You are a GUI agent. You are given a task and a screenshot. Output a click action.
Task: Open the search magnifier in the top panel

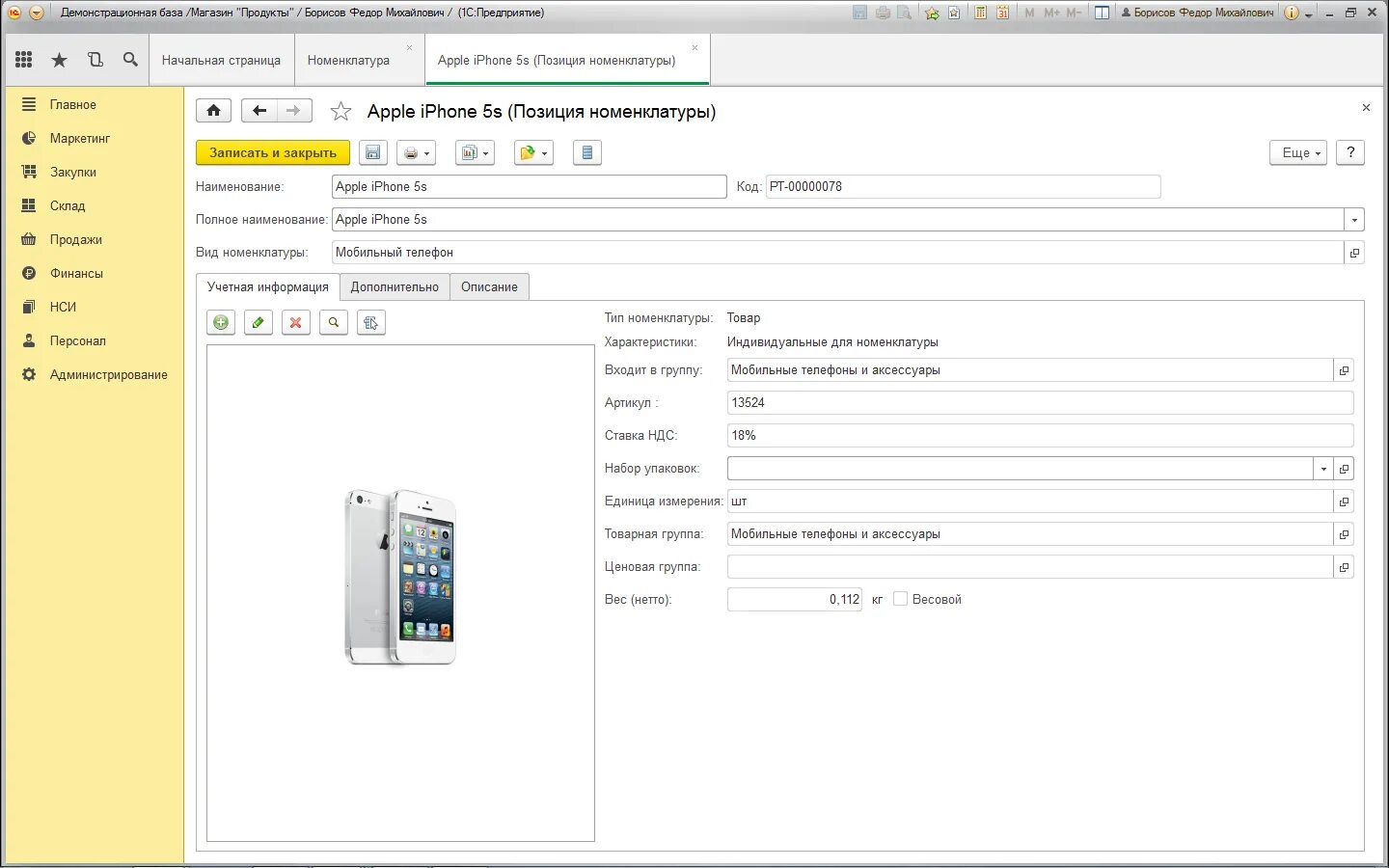[130, 60]
